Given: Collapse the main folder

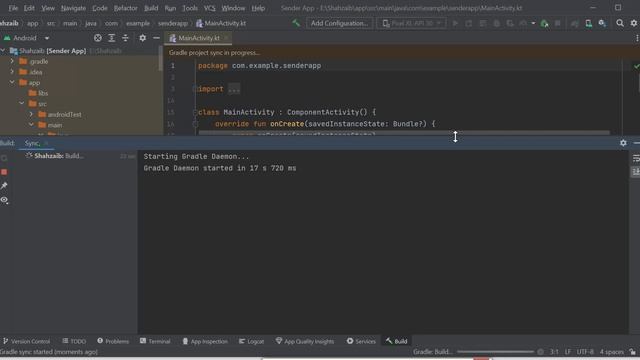Looking at the screenshot, I should pyautogui.click(x=31, y=125).
